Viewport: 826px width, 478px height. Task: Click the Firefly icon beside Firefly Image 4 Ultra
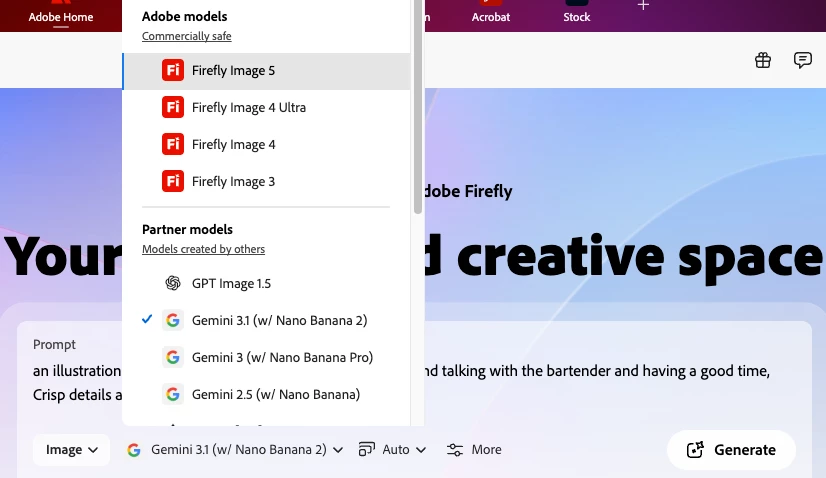click(173, 108)
